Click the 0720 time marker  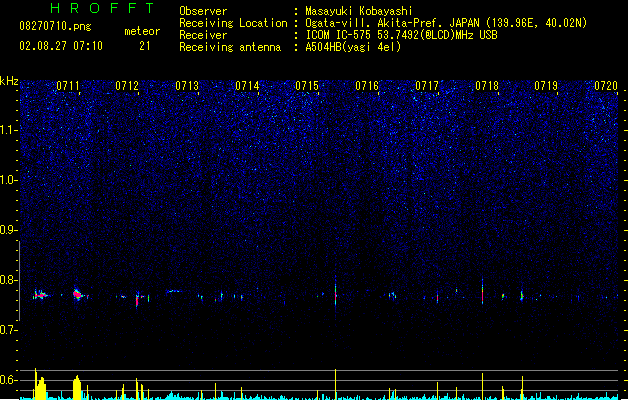tap(606, 86)
